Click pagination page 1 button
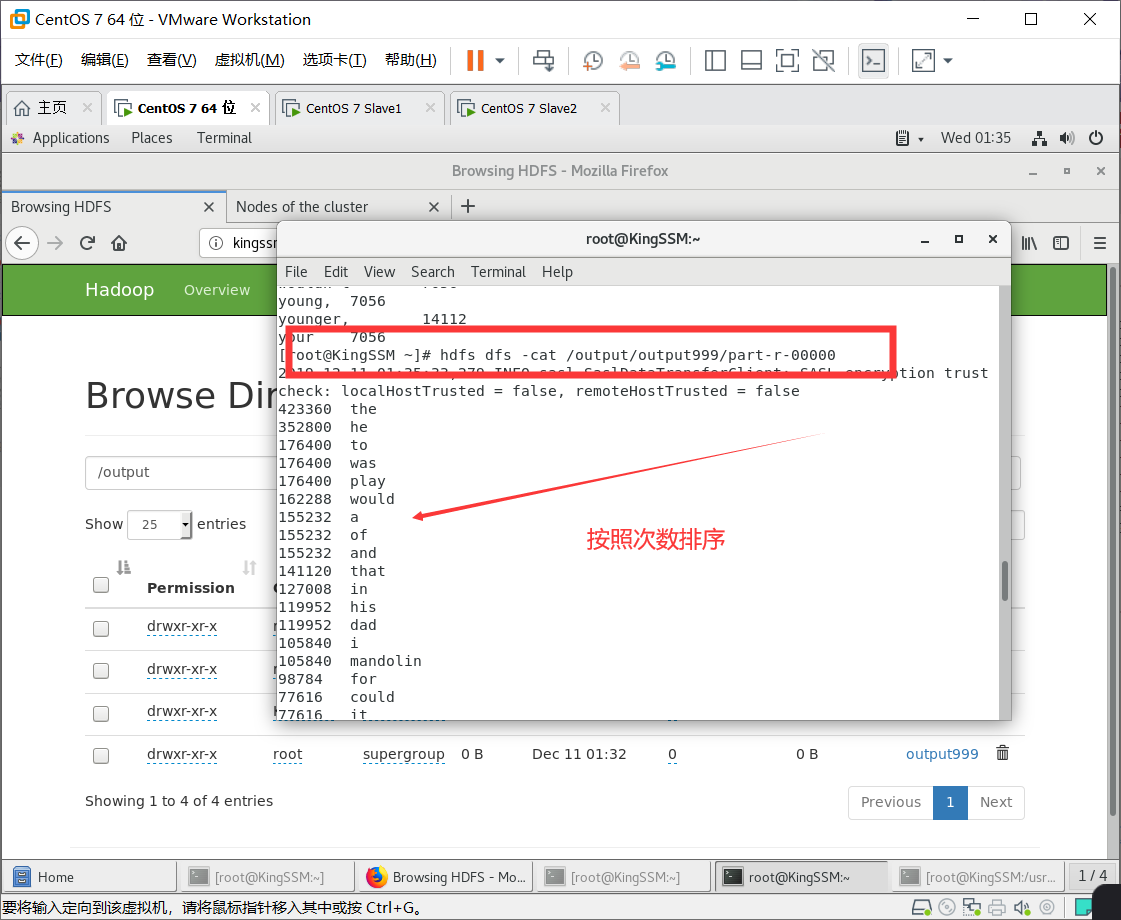Viewport: 1121px width, 920px height. [950, 802]
